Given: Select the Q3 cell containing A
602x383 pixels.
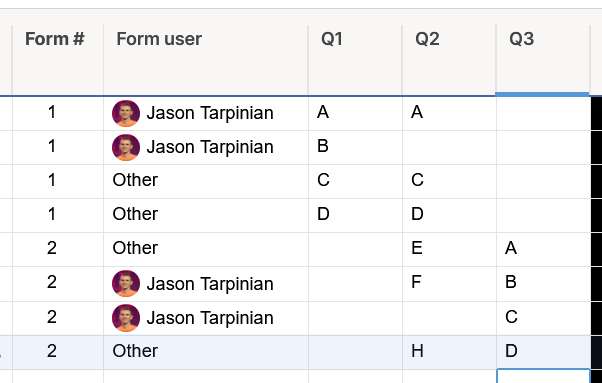Looking at the screenshot, I should pyautogui.click(x=543, y=249).
